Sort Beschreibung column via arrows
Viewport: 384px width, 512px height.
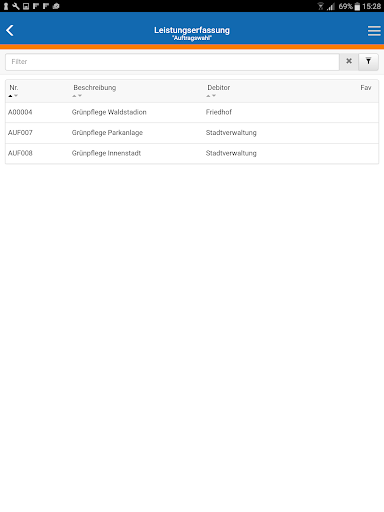(77, 96)
